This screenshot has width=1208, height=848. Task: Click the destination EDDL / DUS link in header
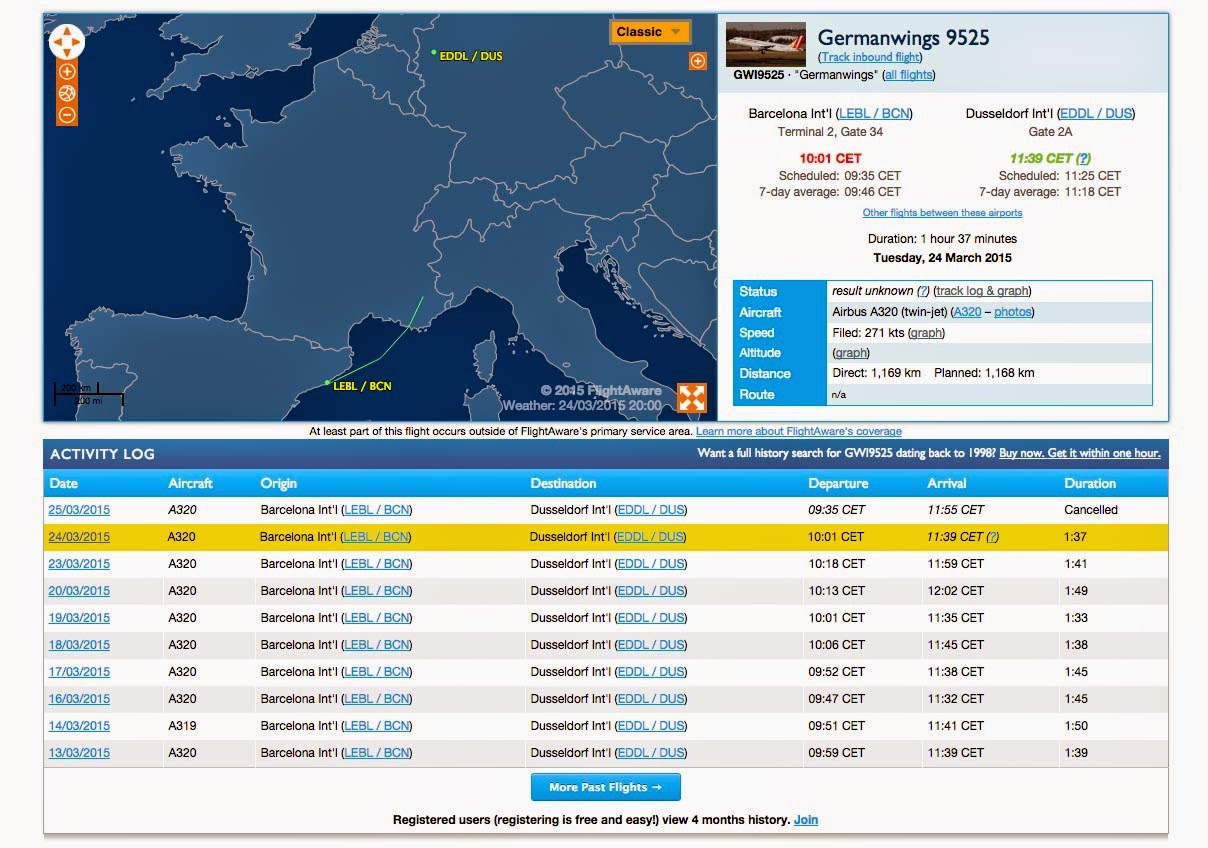tap(1096, 114)
